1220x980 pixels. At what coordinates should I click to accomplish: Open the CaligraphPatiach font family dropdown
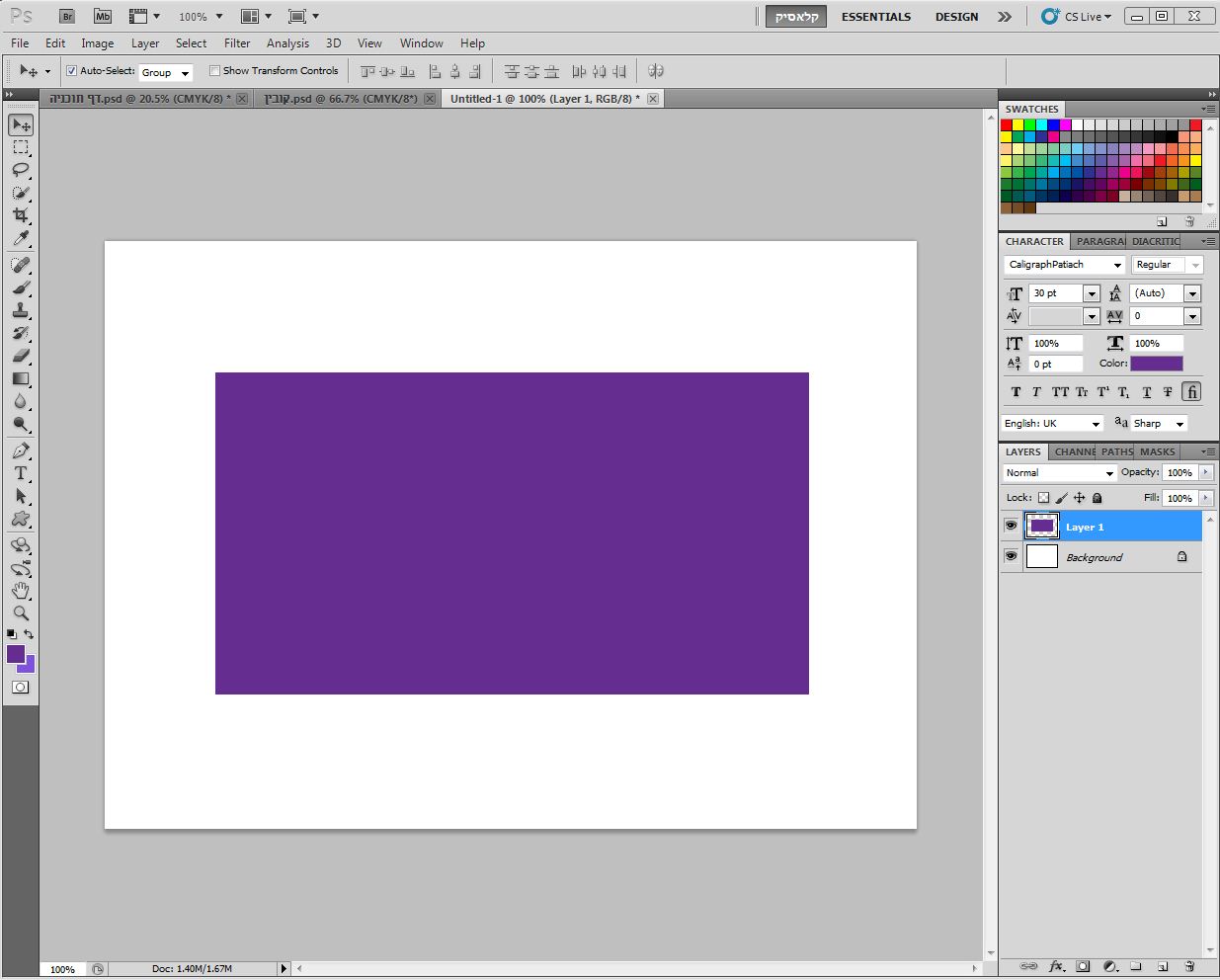click(1065, 265)
